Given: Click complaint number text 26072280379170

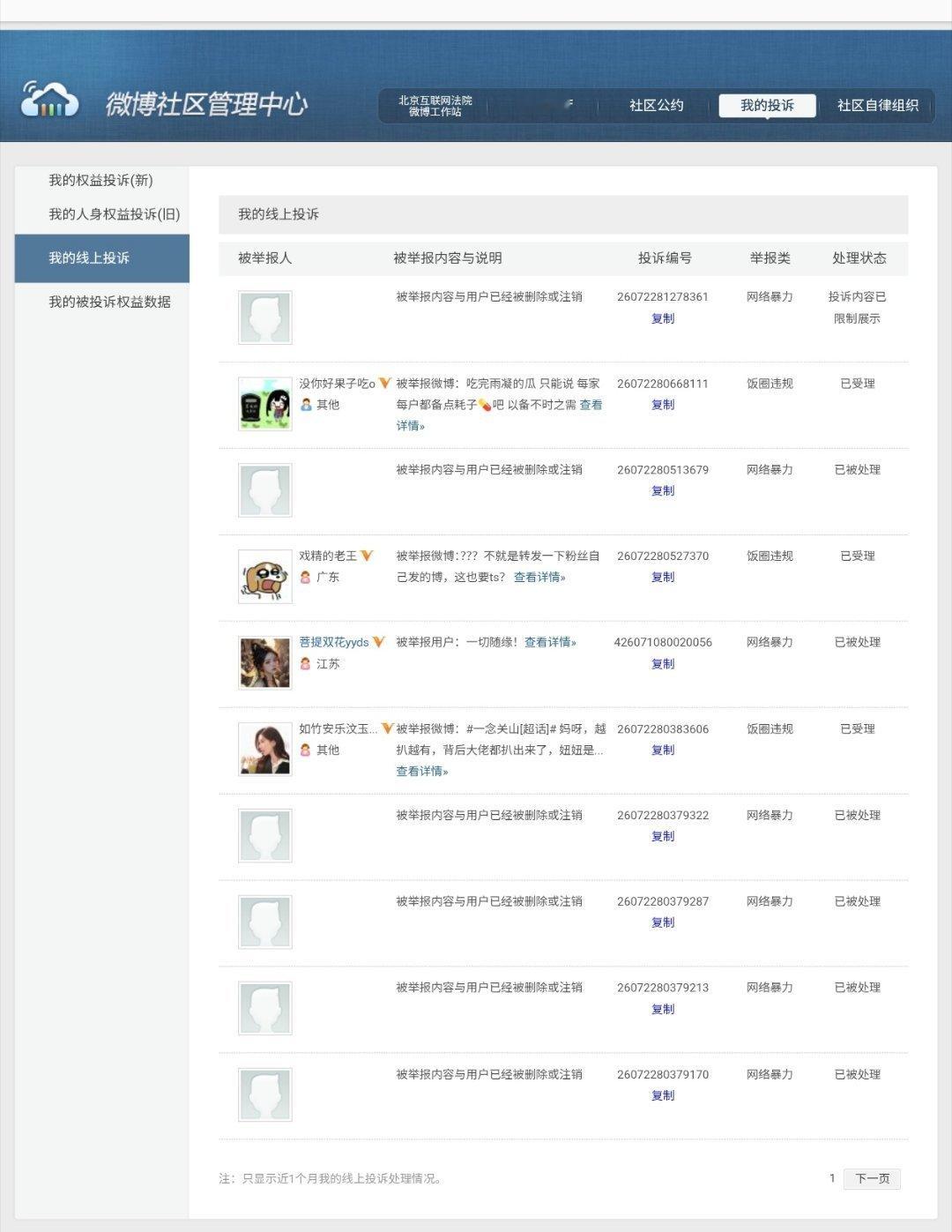Looking at the screenshot, I should [x=663, y=1074].
